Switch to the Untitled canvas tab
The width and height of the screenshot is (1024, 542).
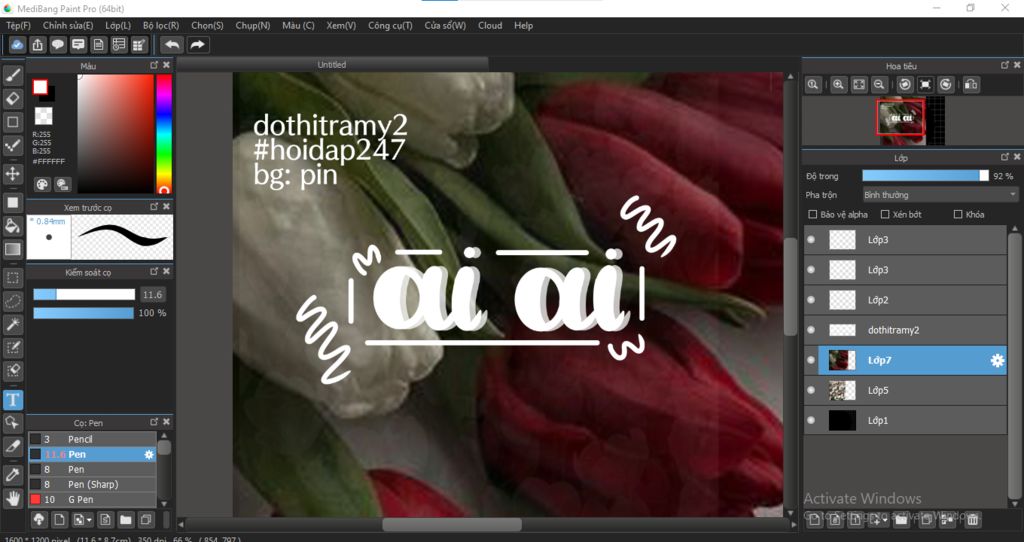coord(332,65)
